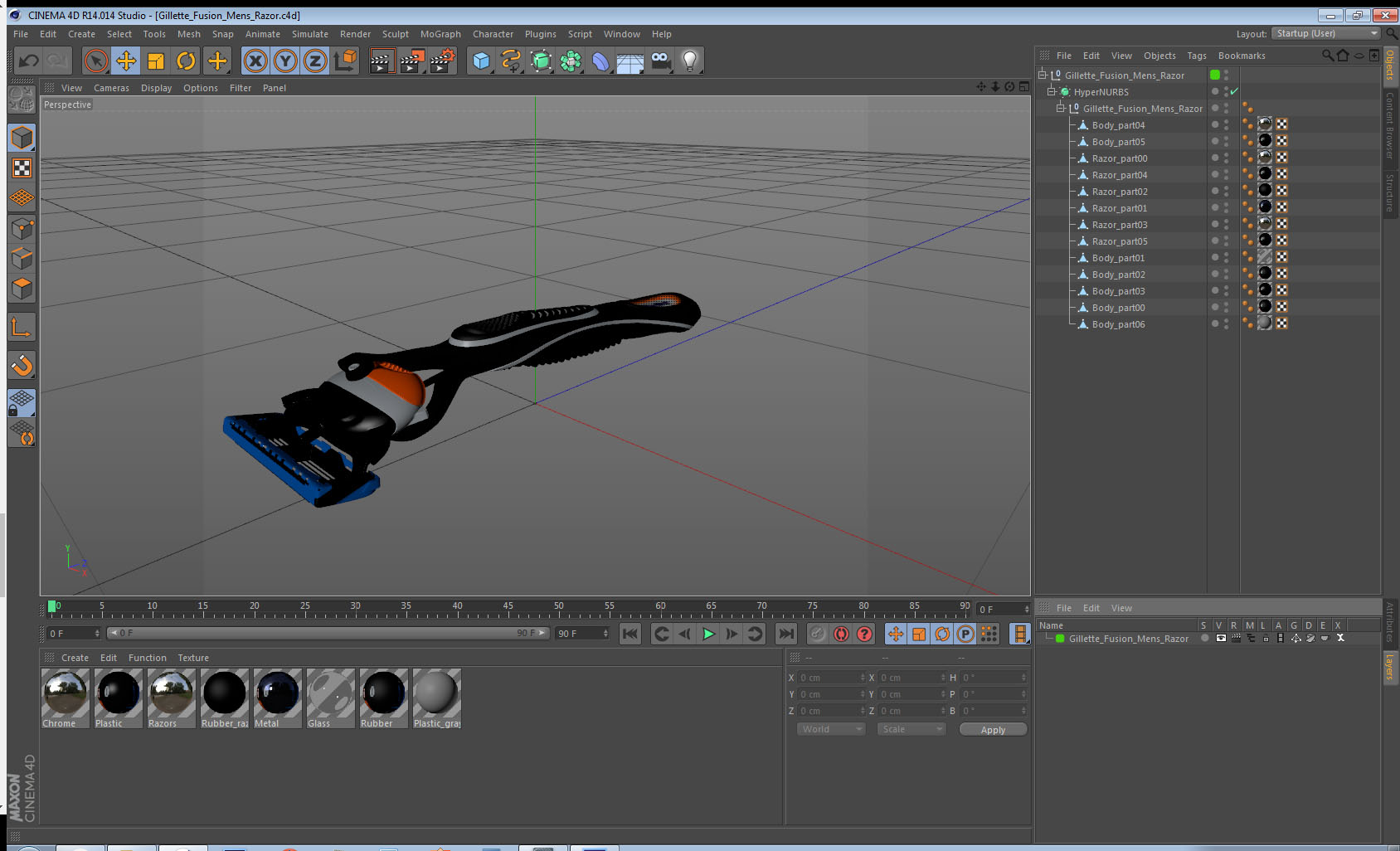Collapse the nested Gillette_Fusion_Mens_Razor null node

click(x=1060, y=108)
